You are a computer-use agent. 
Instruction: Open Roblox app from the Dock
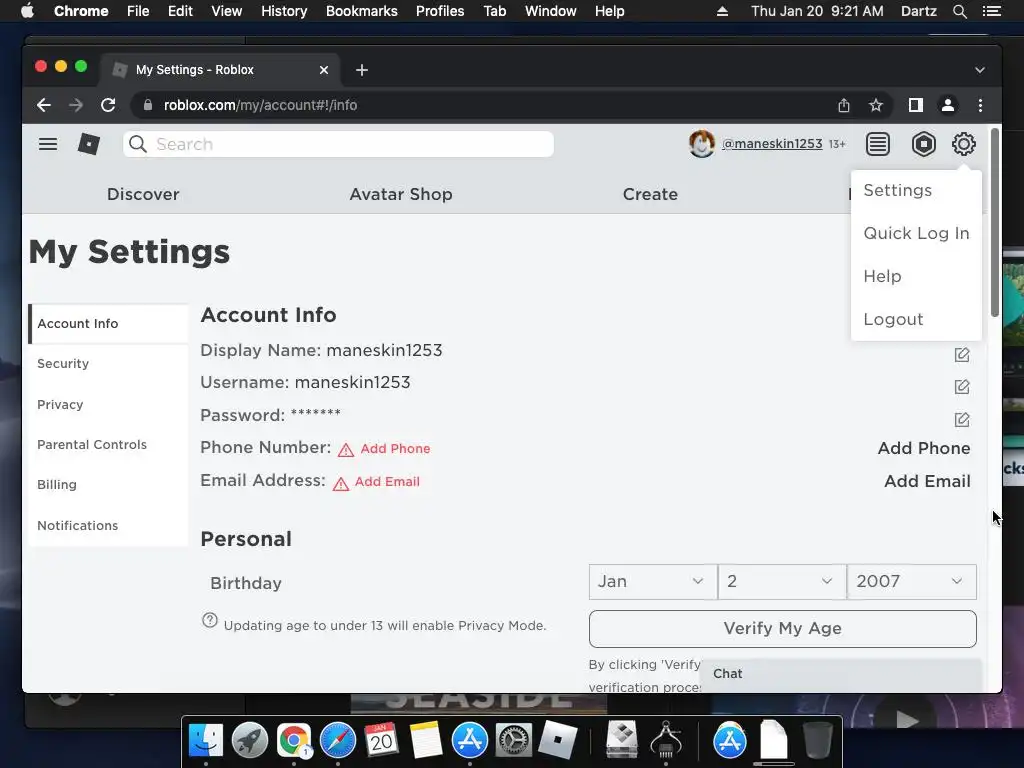pyautogui.click(x=557, y=741)
